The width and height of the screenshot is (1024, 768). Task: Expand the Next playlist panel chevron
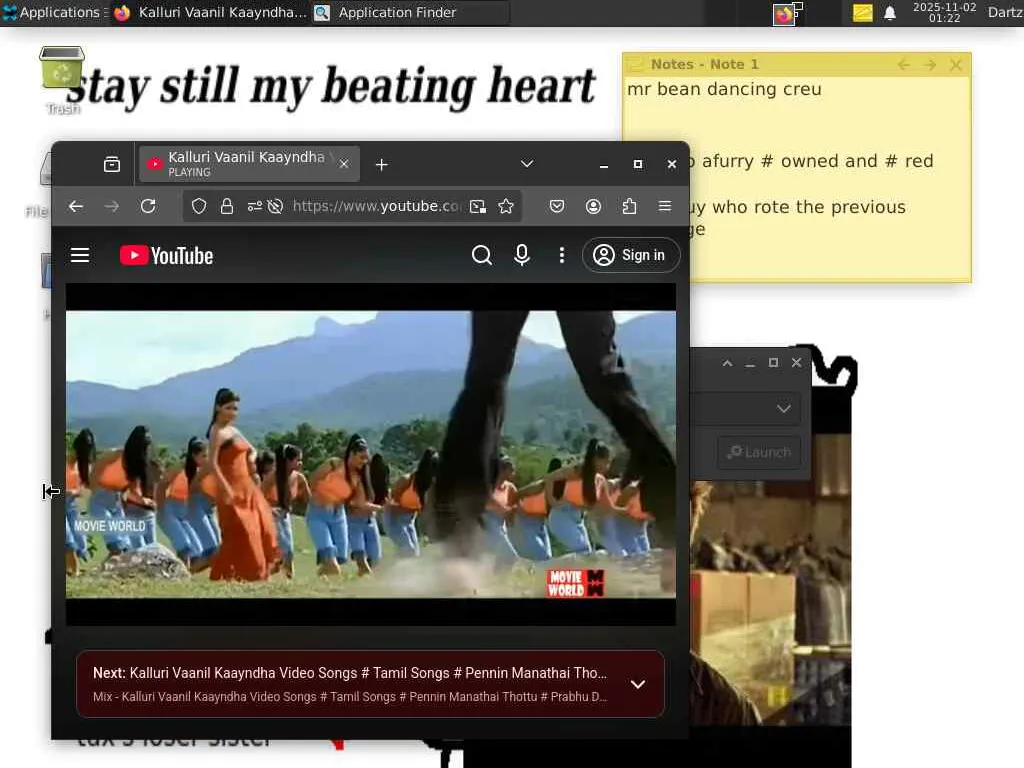(638, 684)
